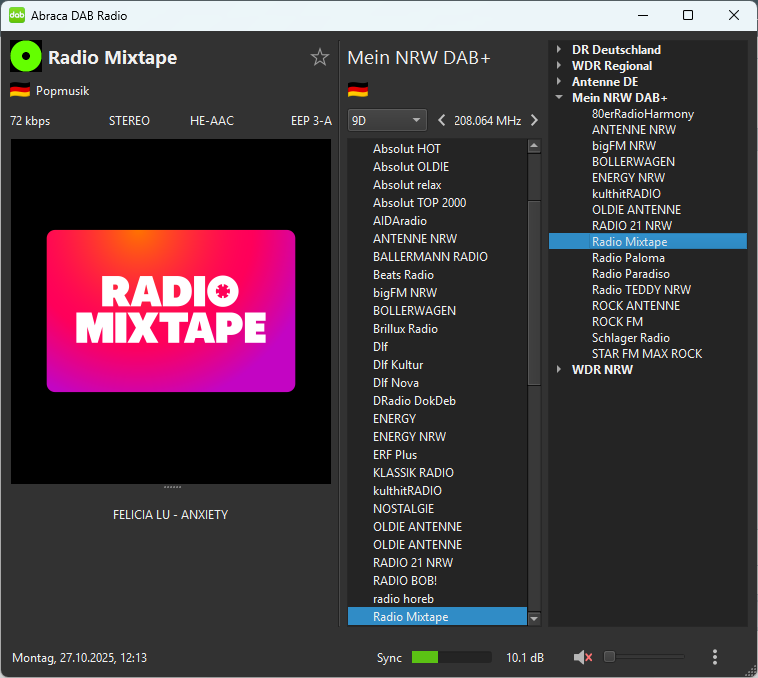Screen dimensions: 758x678
Task: Select Radio Paloma in ensemble tree
Action: (628, 258)
